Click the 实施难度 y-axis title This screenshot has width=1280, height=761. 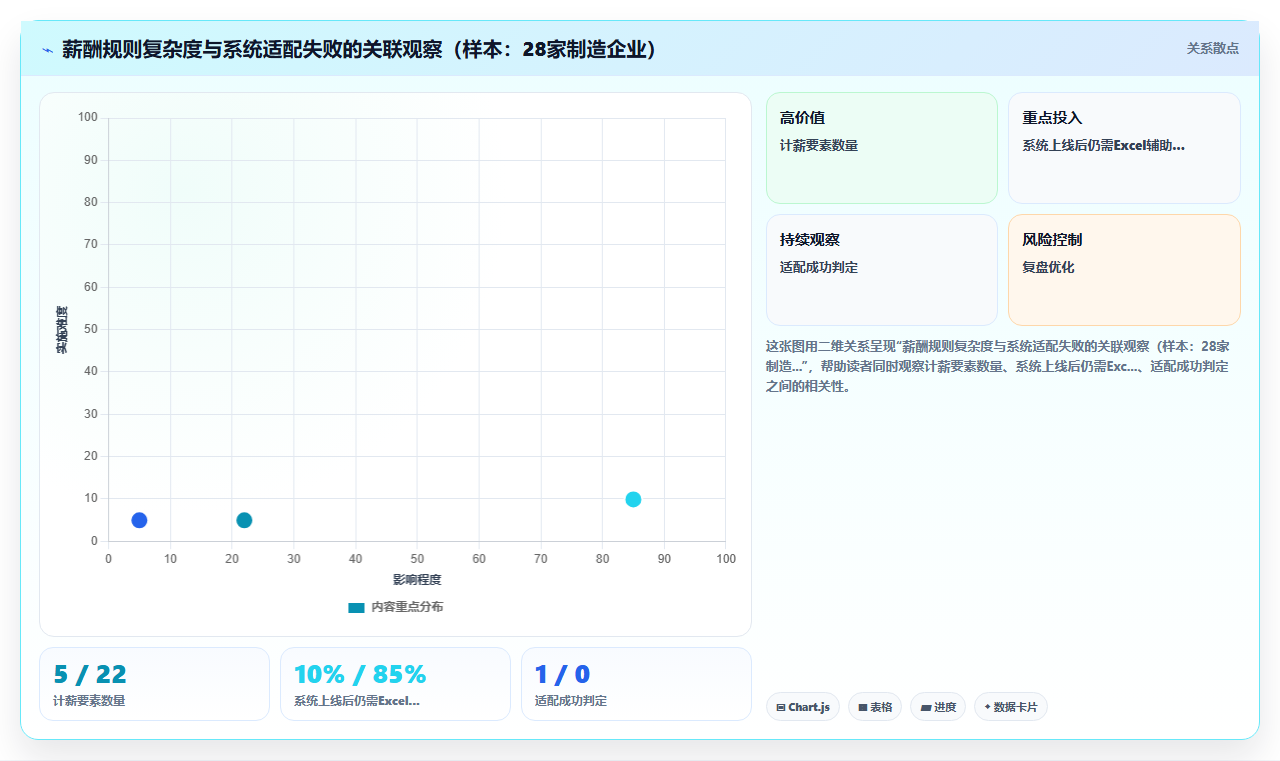point(62,330)
